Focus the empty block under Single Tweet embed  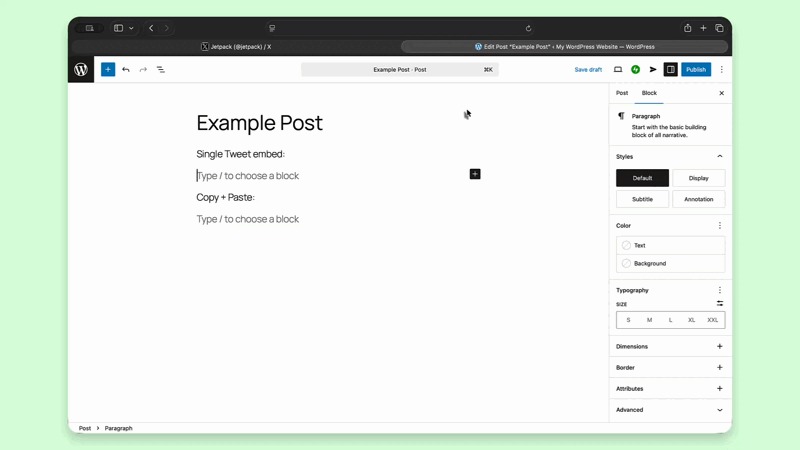point(247,176)
